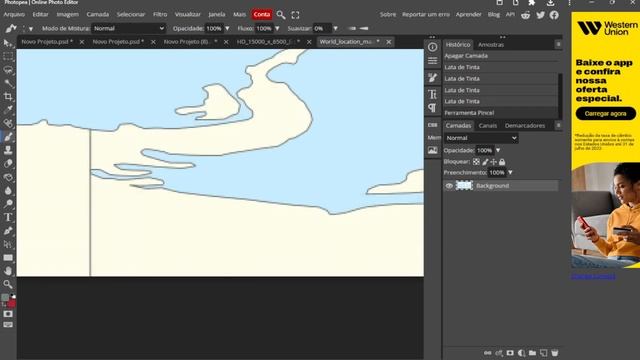Open brush Opacidade slider arrow
The height and width of the screenshot is (360, 640).
(x=227, y=29)
